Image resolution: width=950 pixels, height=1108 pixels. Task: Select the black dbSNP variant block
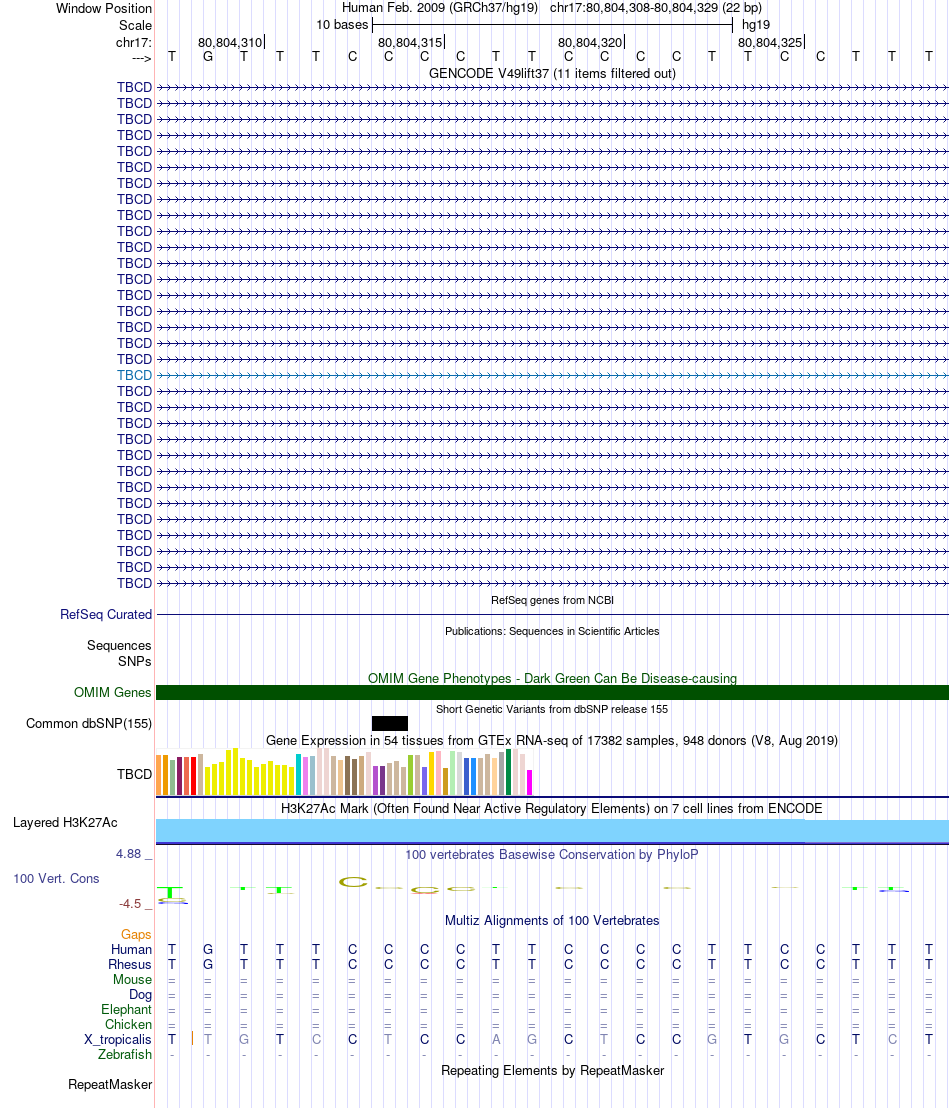[389, 724]
